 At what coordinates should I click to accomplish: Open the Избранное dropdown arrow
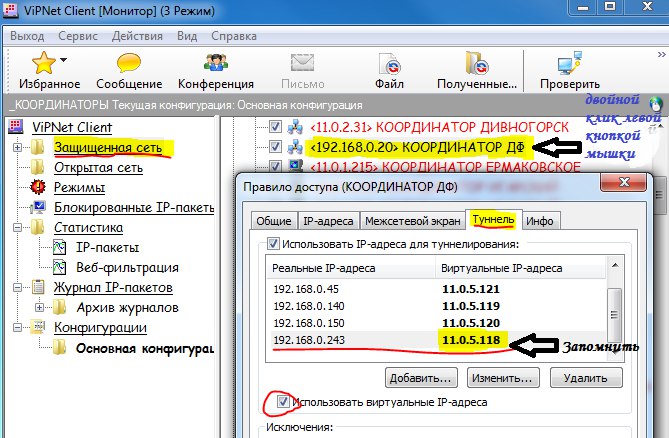click(x=63, y=60)
